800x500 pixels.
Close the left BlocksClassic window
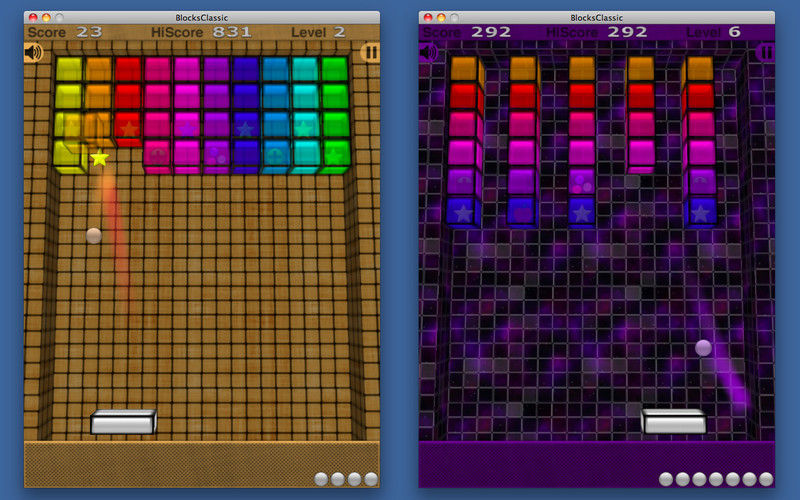pos(33,17)
